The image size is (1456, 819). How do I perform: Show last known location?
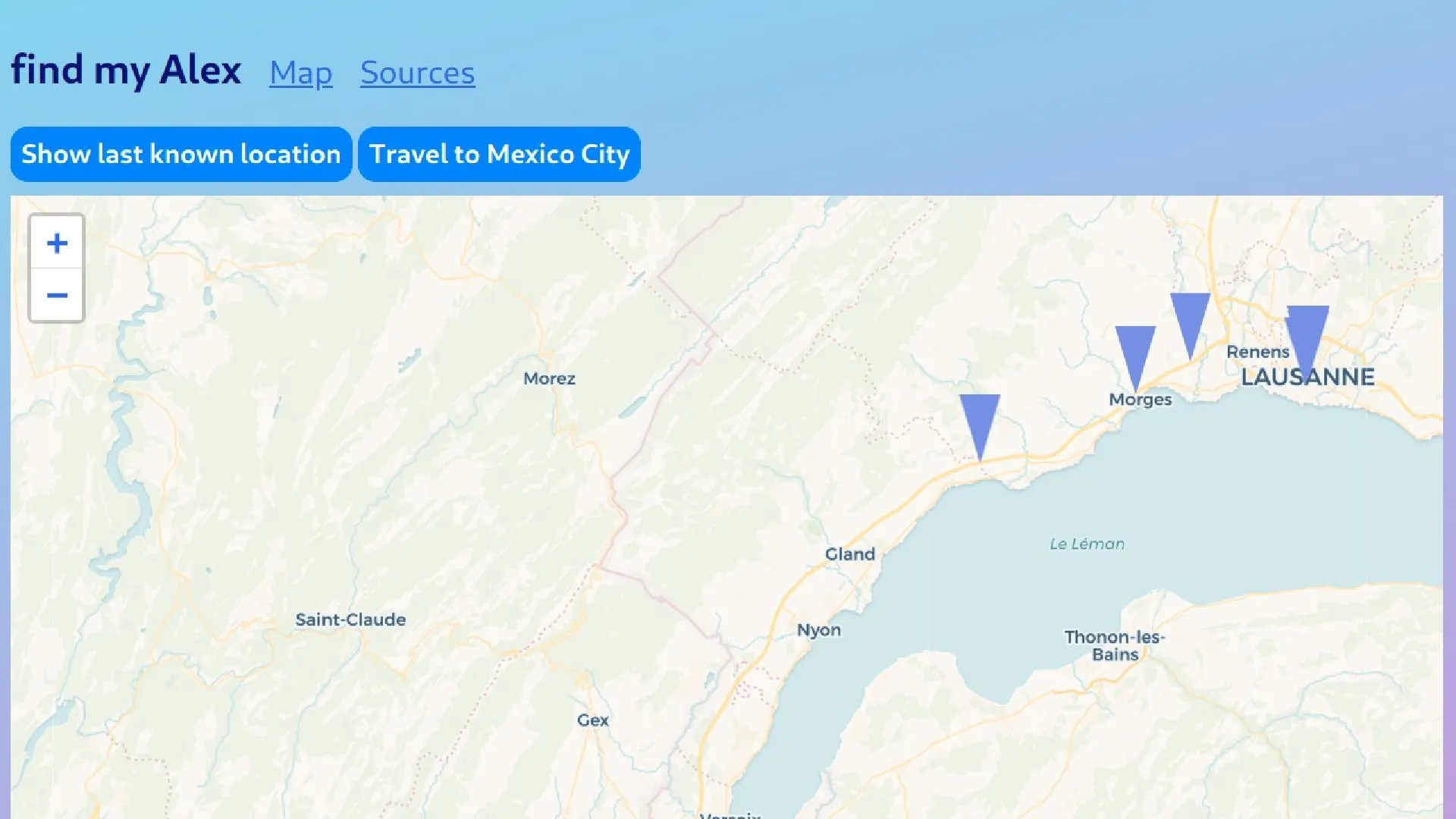tap(181, 154)
